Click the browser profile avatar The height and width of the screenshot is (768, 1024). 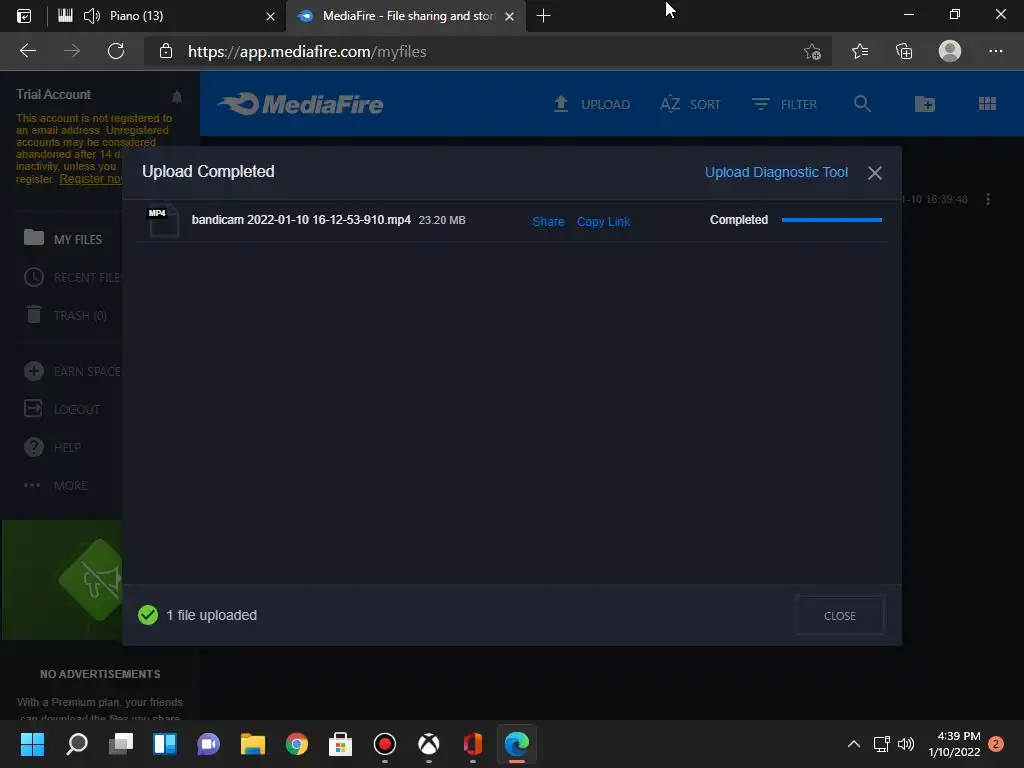tap(950, 51)
